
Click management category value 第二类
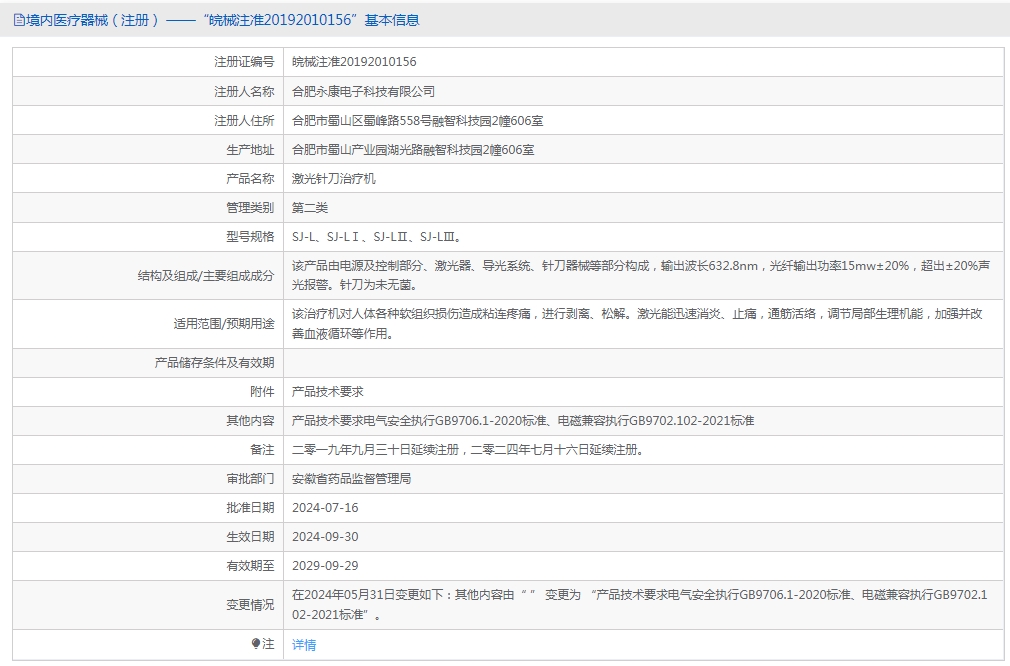tap(310, 208)
